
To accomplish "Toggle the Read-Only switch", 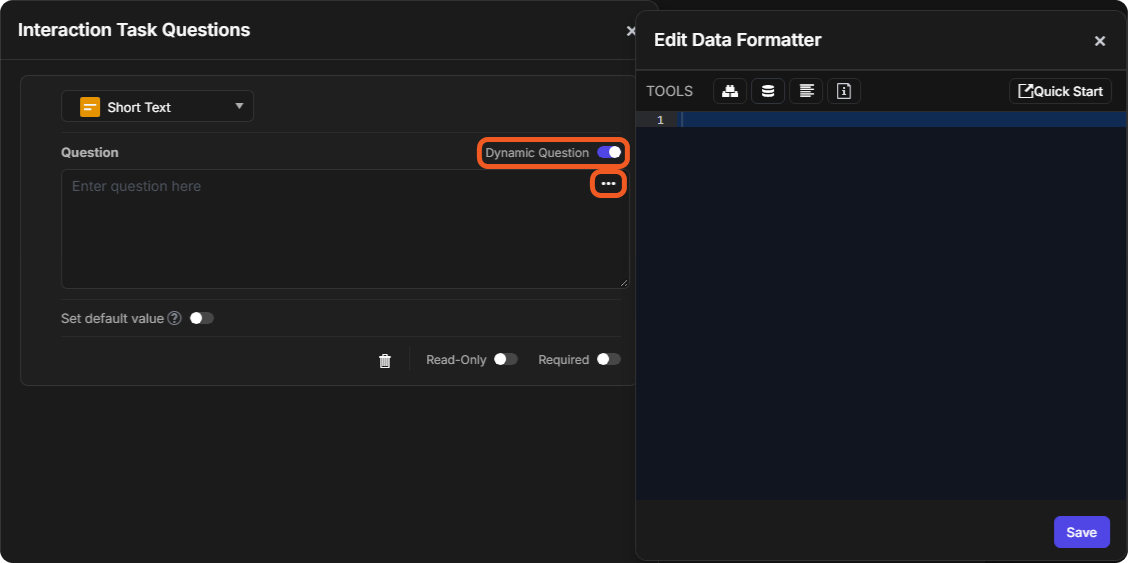I will (506, 360).
